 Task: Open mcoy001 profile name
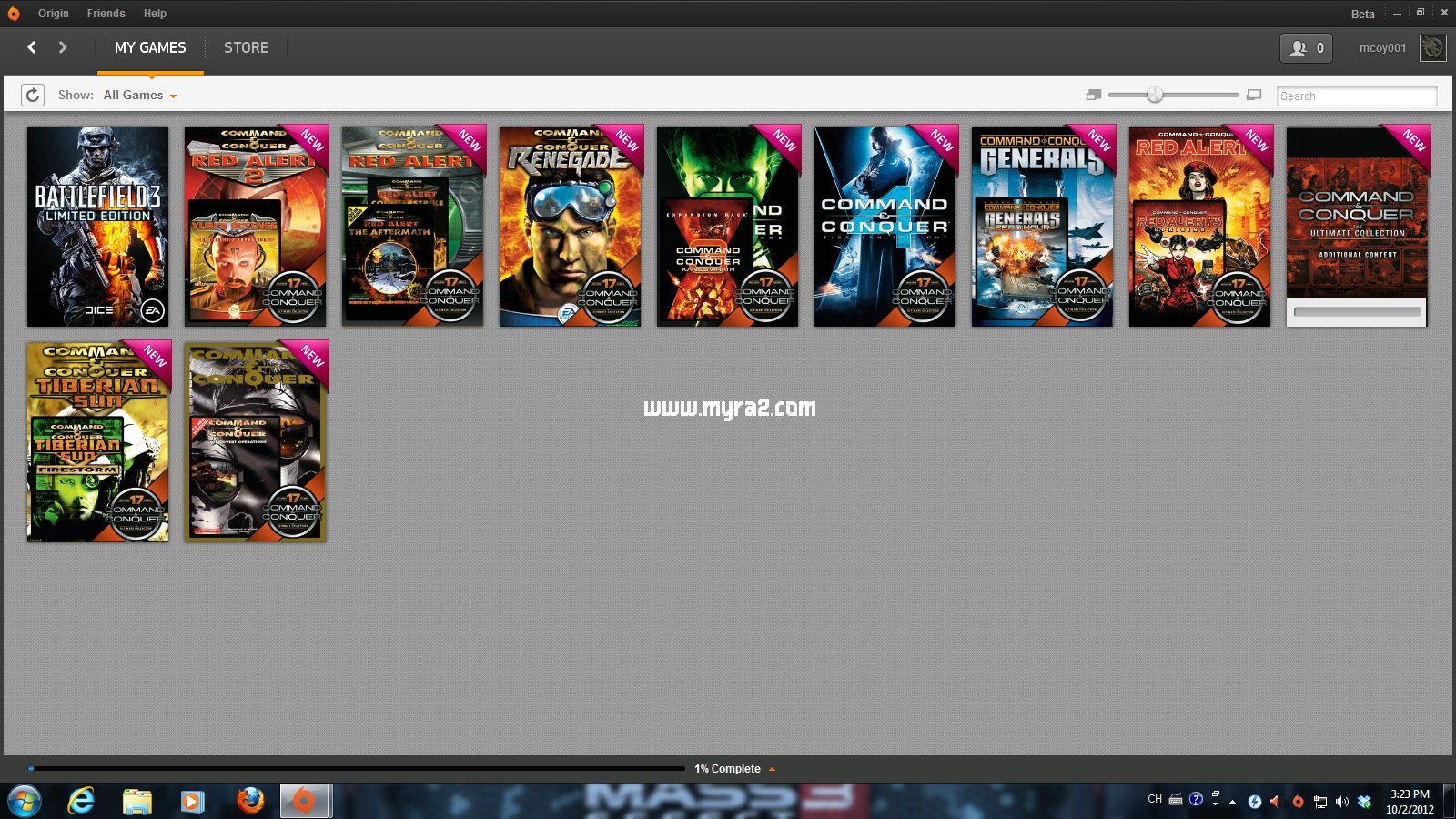1382,48
